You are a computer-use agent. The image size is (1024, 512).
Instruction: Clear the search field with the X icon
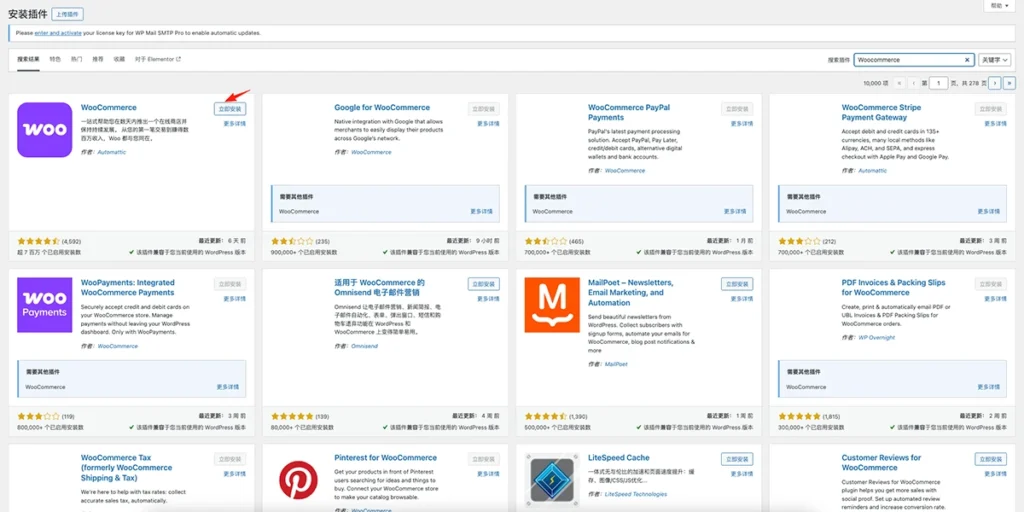pos(967,59)
